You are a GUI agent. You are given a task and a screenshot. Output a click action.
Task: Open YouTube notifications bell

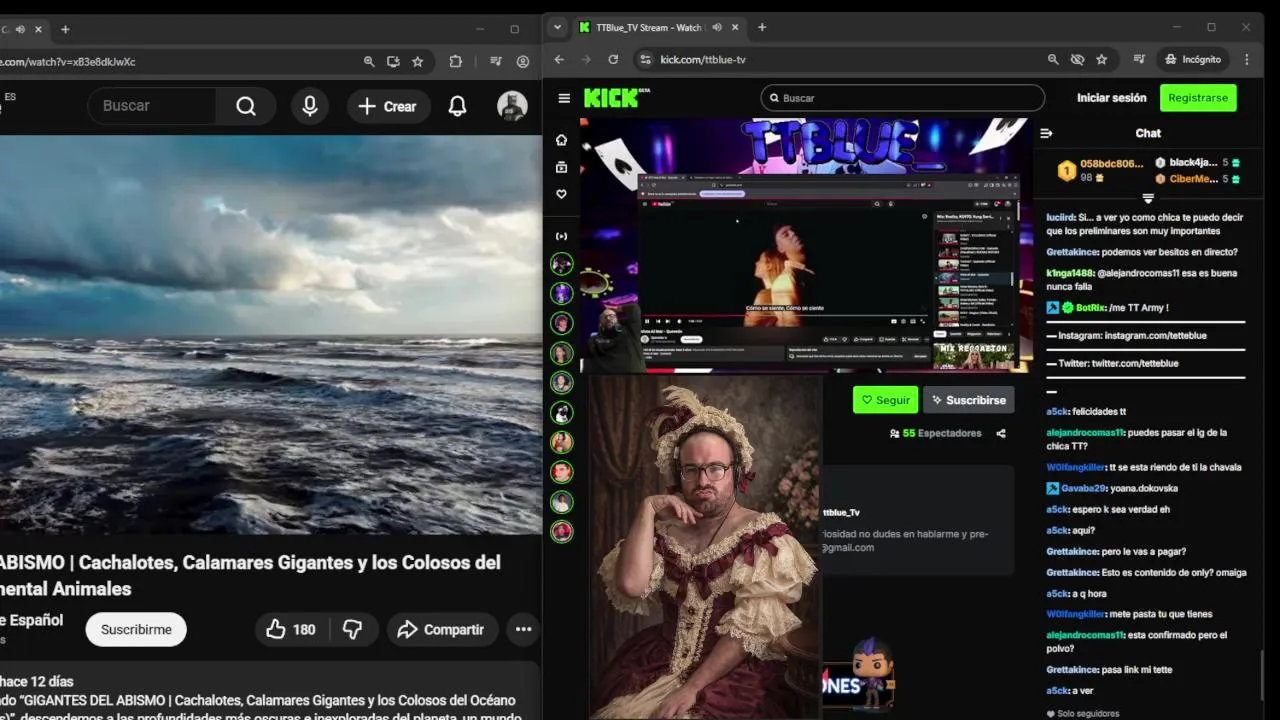point(457,106)
